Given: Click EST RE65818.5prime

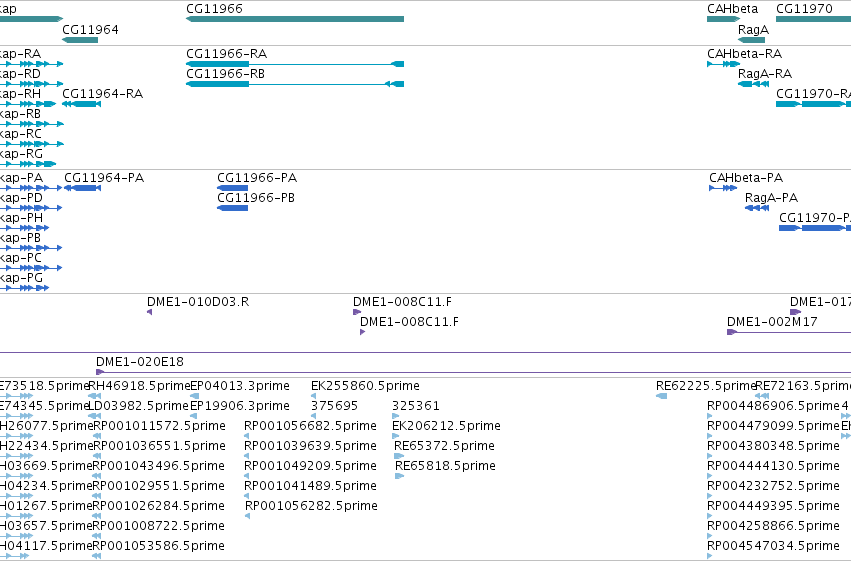Looking at the screenshot, I should [399, 476].
